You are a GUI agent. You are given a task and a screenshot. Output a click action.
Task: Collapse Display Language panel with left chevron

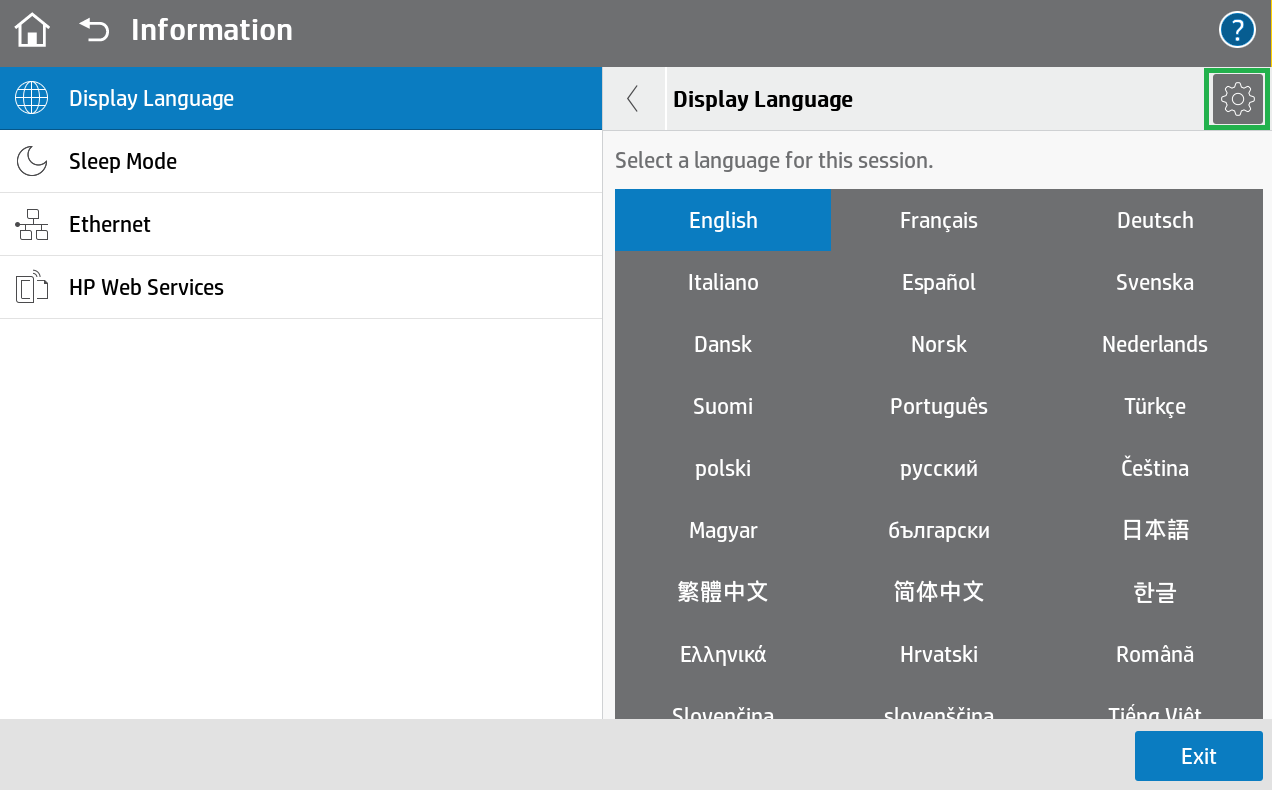coord(633,99)
